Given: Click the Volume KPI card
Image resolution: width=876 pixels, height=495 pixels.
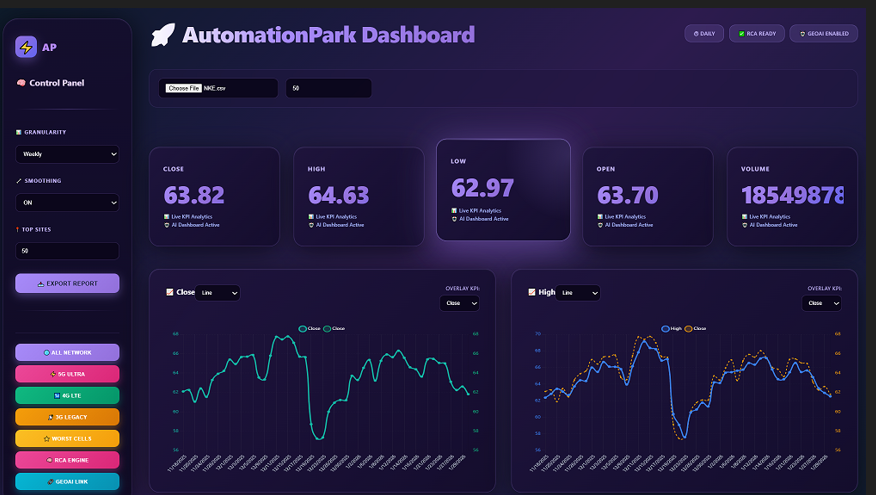Looking at the screenshot, I should (x=792, y=197).
